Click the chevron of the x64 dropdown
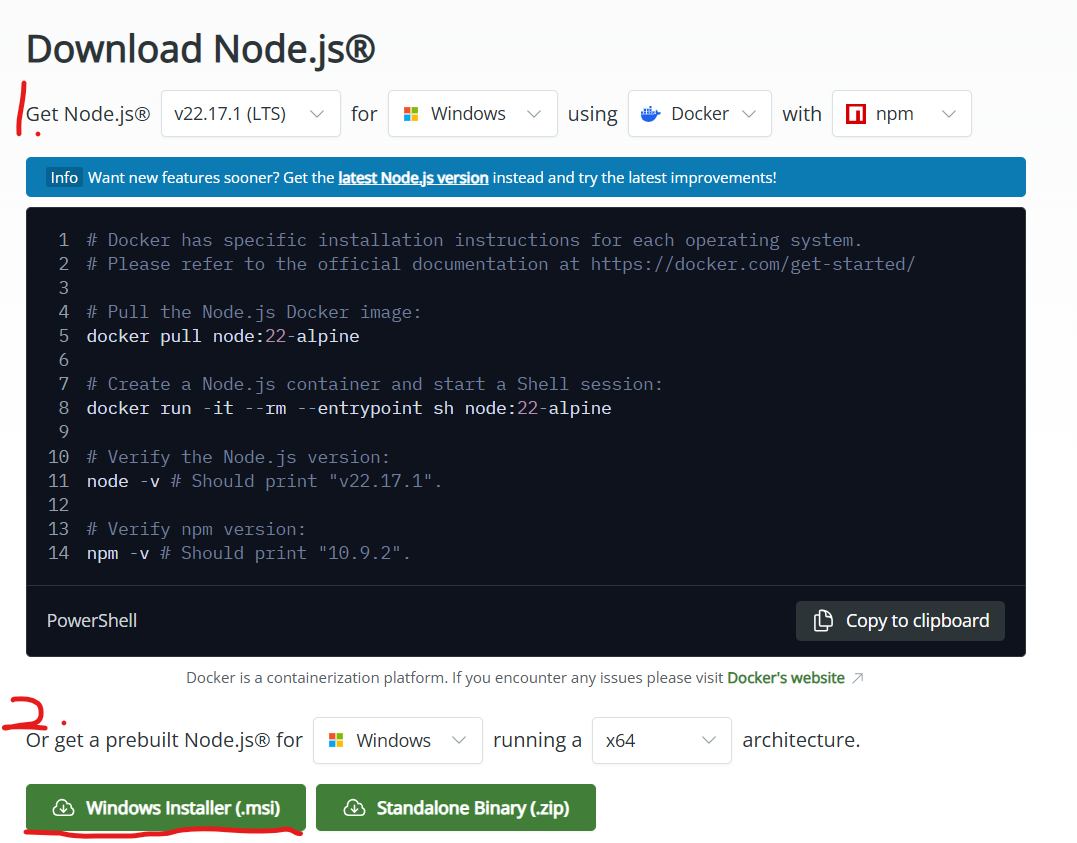1077x843 pixels. (709, 741)
